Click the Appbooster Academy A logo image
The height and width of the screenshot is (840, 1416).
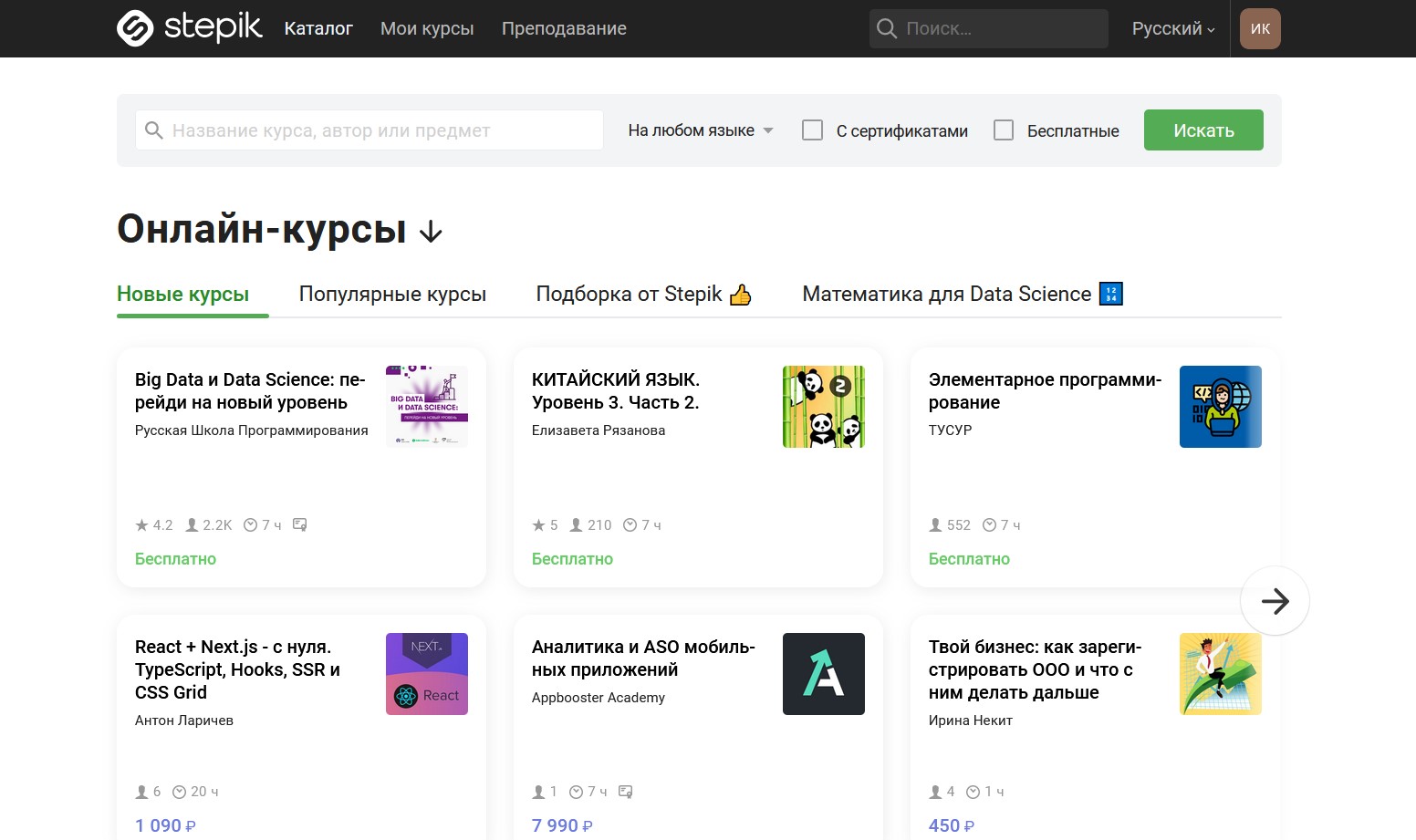[x=823, y=674]
